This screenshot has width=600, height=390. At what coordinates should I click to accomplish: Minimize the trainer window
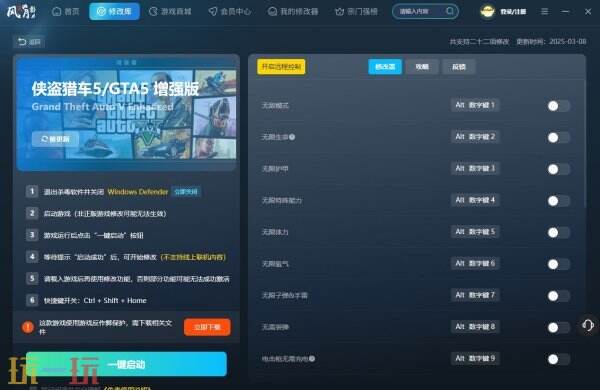click(x=565, y=11)
